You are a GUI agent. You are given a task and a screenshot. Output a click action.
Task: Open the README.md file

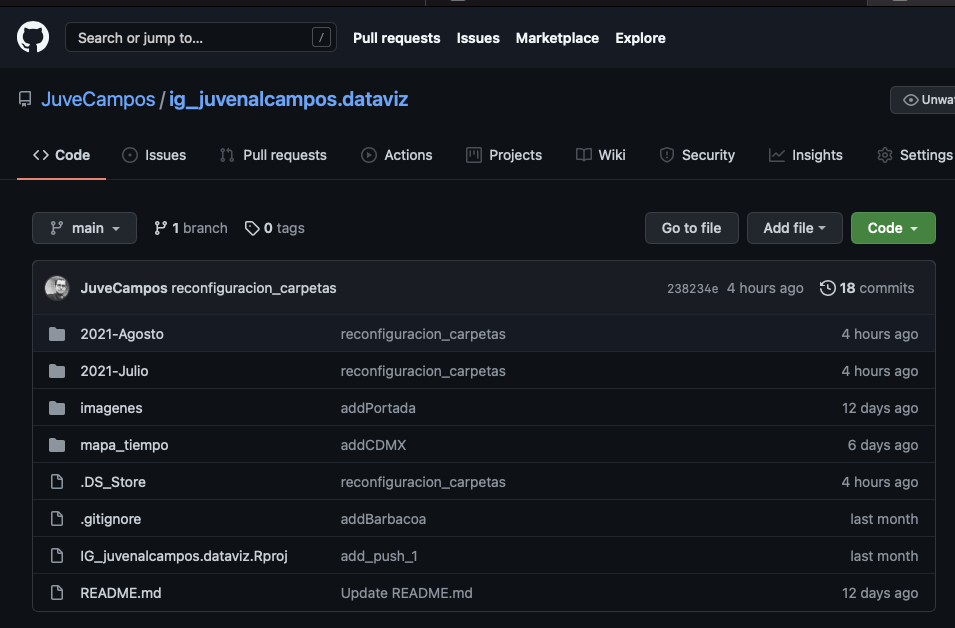click(121, 593)
